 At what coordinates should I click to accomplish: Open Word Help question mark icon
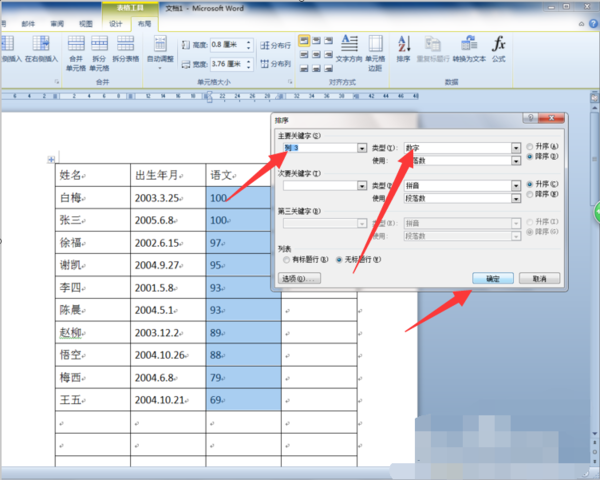(x=593, y=23)
